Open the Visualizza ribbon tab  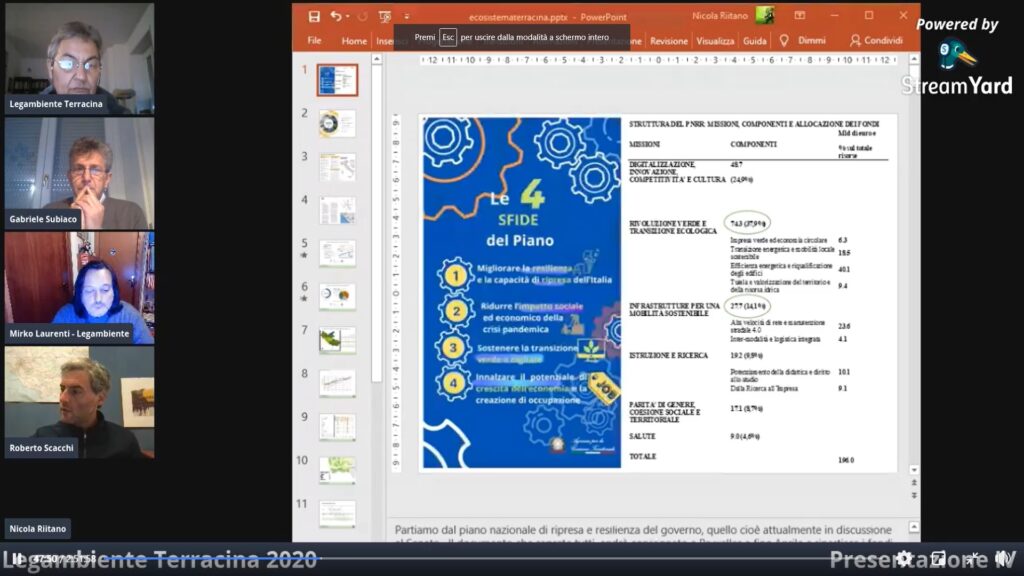tap(715, 41)
